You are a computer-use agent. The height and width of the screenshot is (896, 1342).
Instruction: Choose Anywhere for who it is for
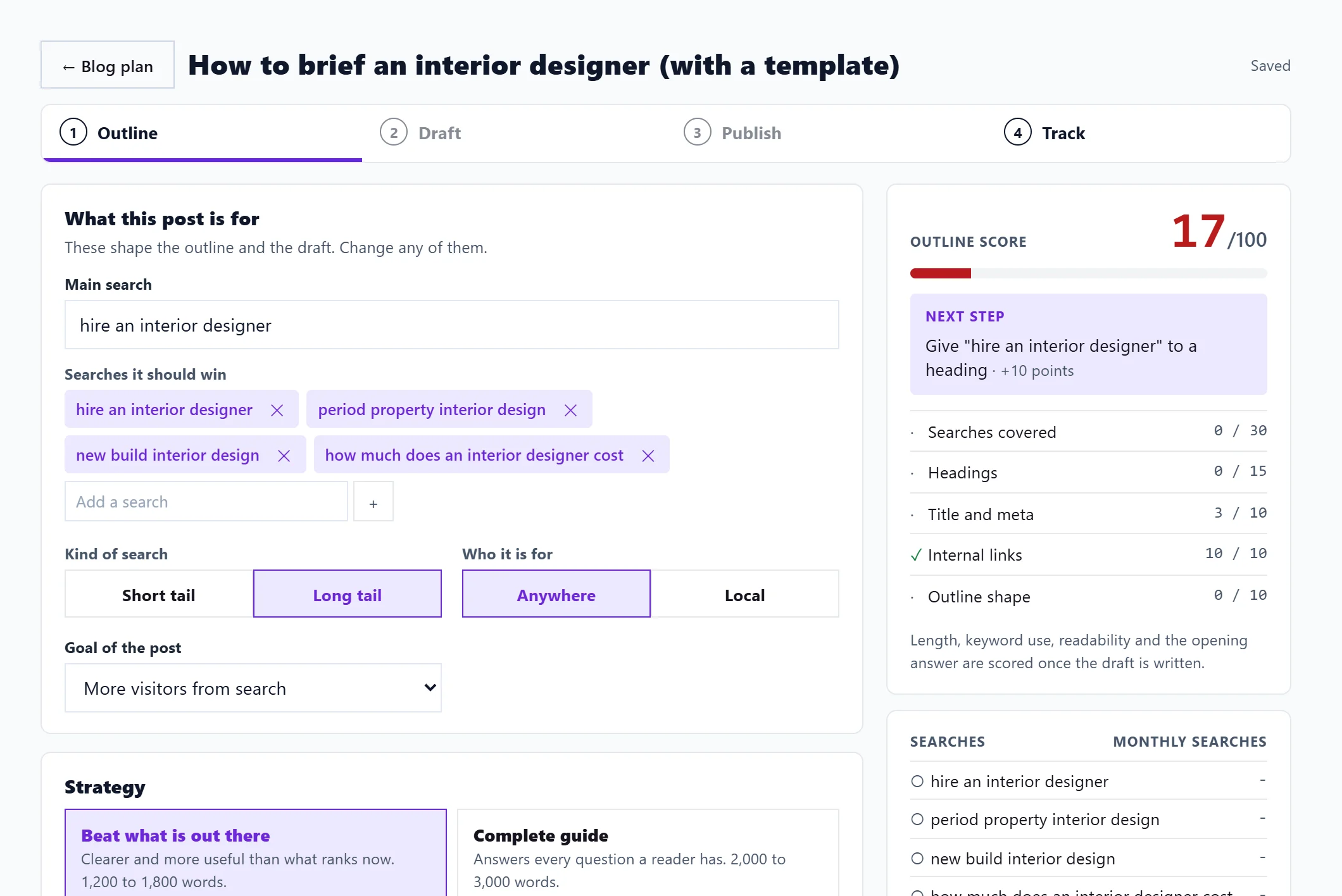(556, 594)
